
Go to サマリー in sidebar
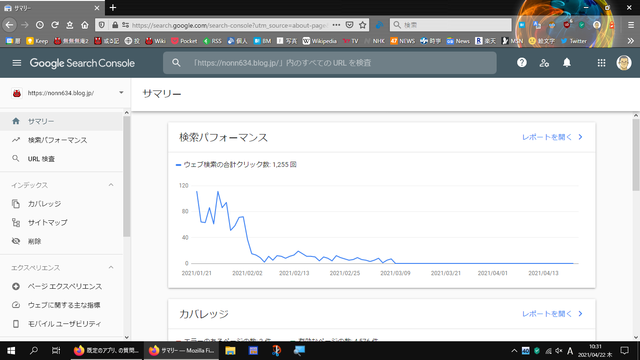point(61,121)
